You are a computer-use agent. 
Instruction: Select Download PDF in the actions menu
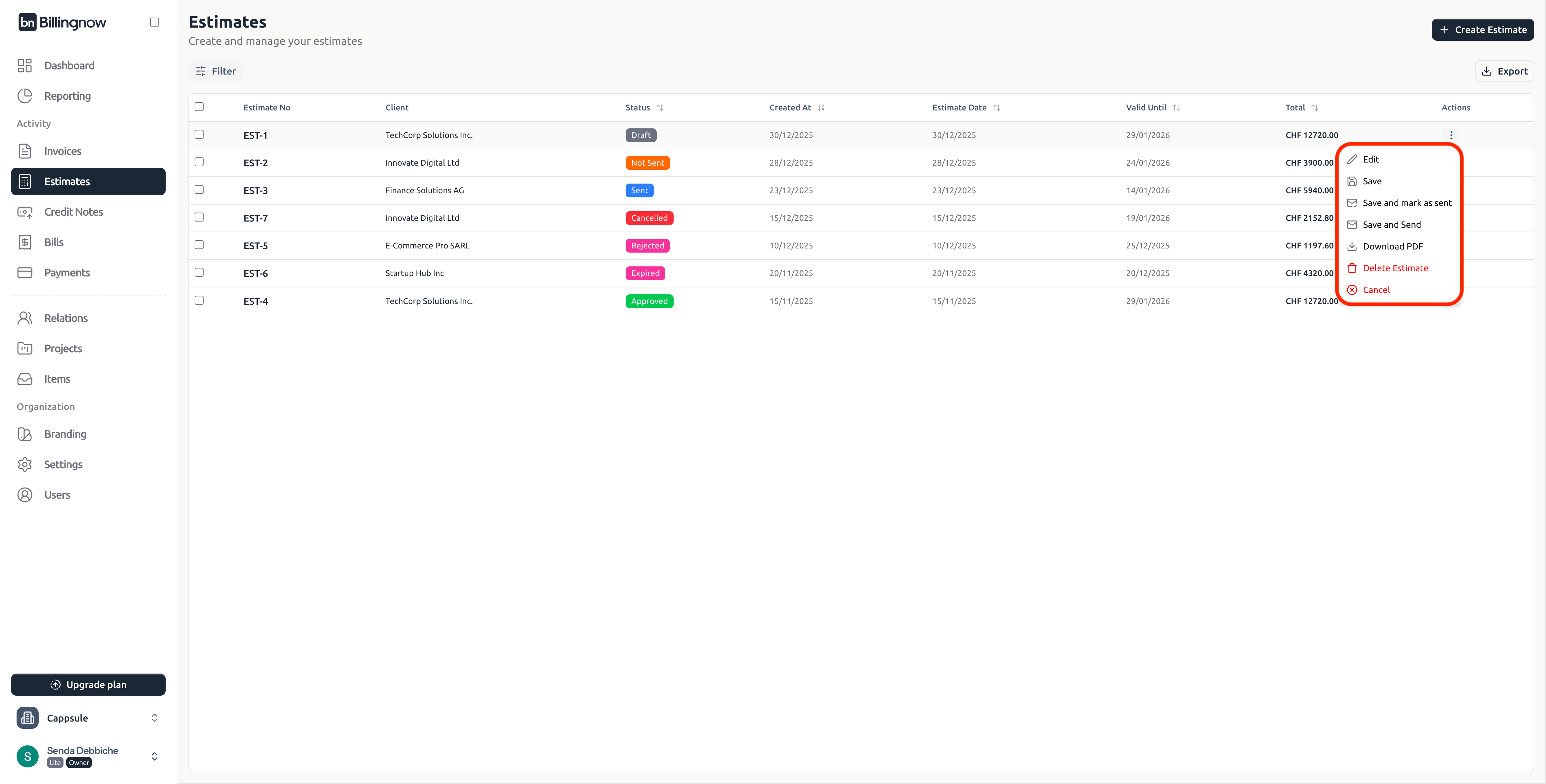1393,246
